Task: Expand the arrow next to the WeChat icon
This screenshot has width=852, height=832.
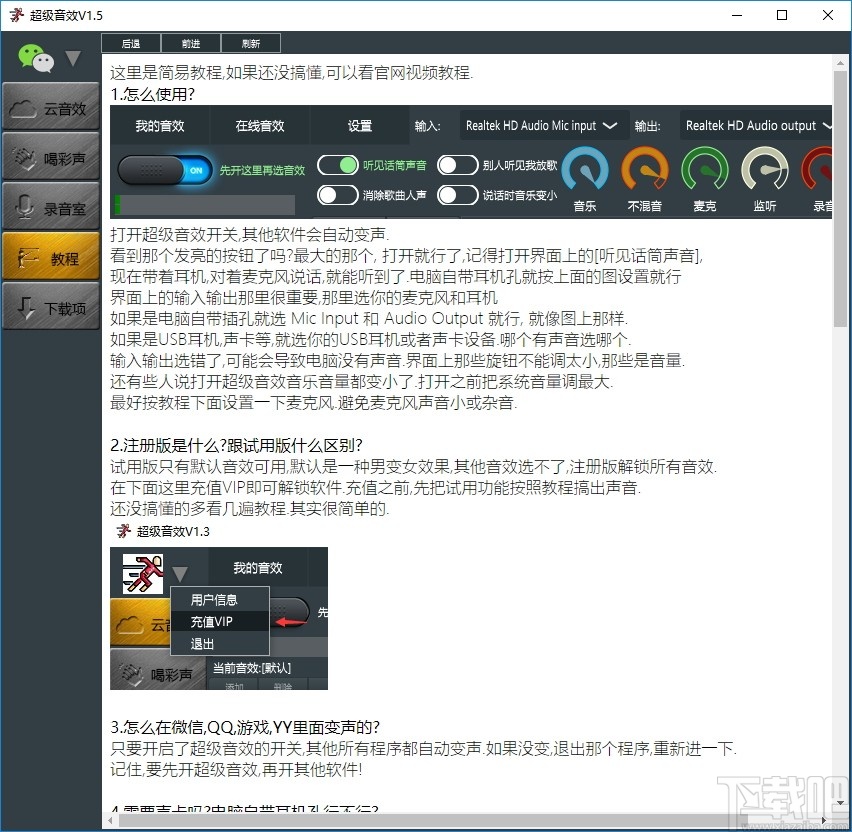Action: point(72,58)
